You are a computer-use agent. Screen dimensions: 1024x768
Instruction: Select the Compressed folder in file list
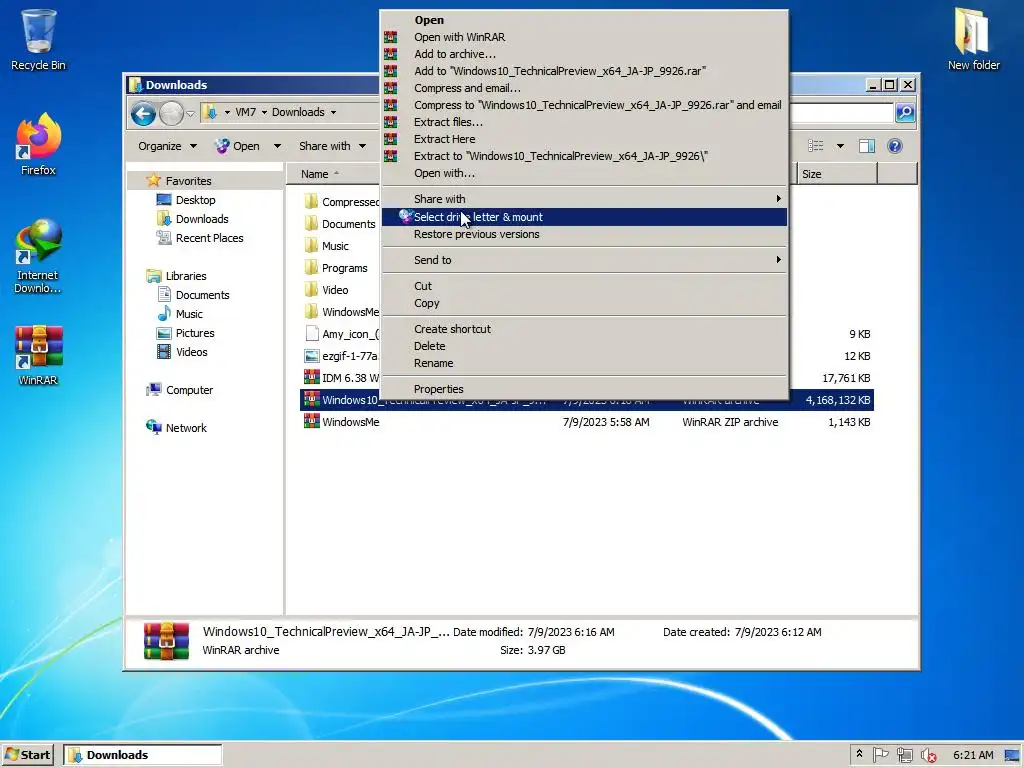(341, 202)
